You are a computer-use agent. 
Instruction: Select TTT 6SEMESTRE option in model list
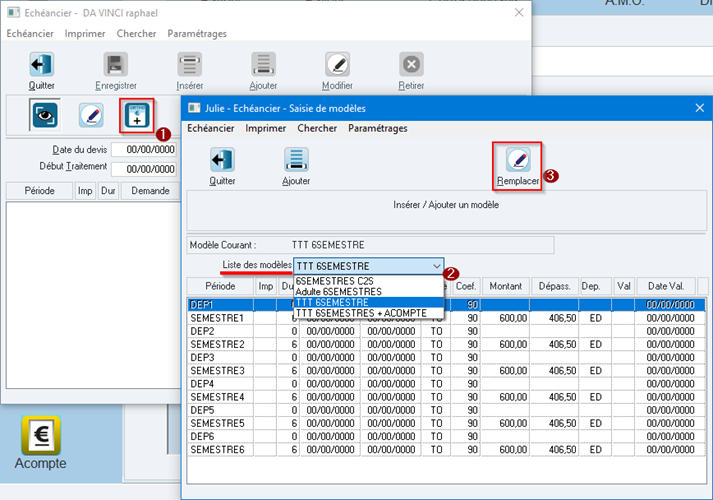point(369,302)
